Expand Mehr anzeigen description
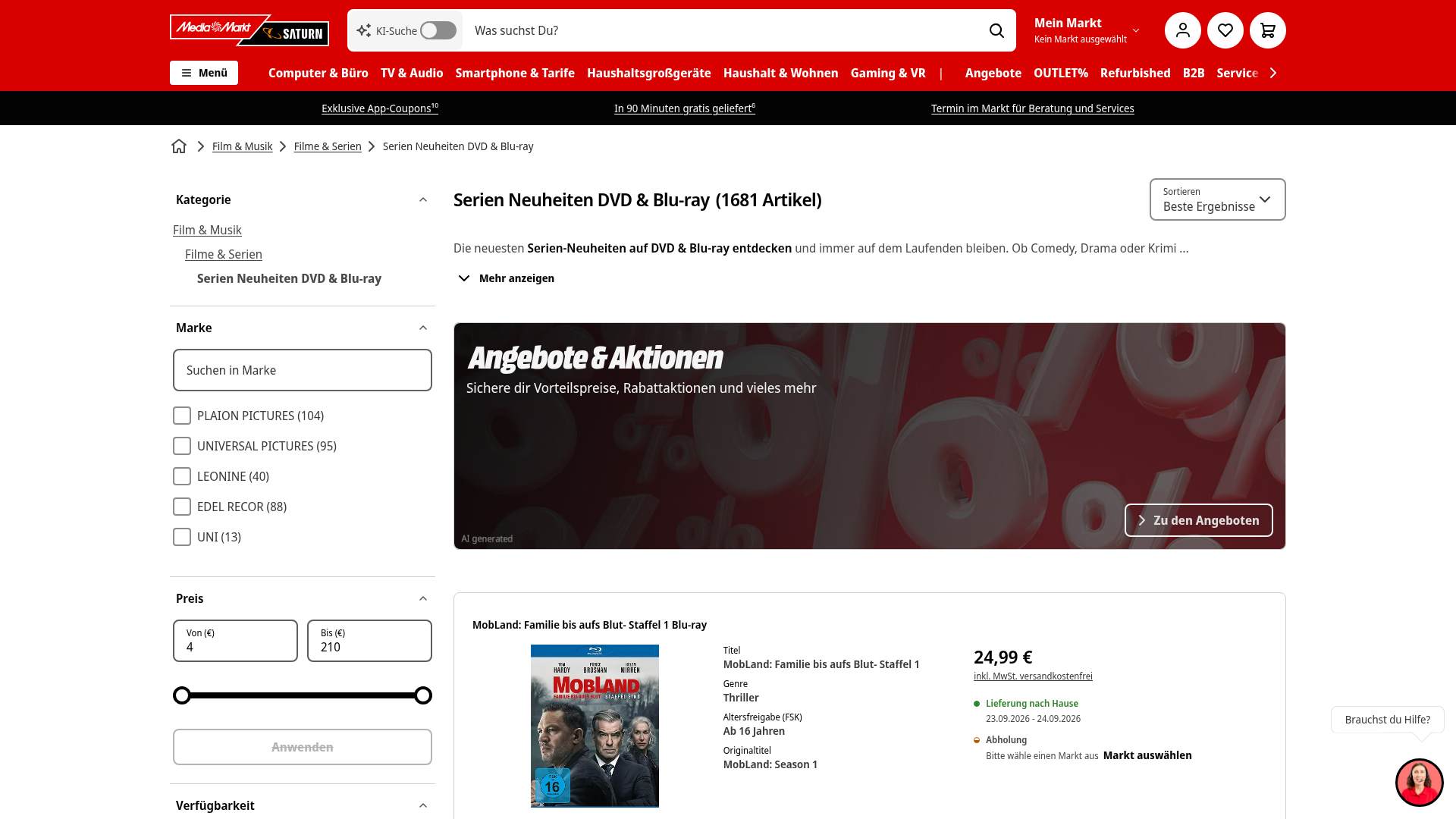This screenshot has width=1456, height=819. 506,278
